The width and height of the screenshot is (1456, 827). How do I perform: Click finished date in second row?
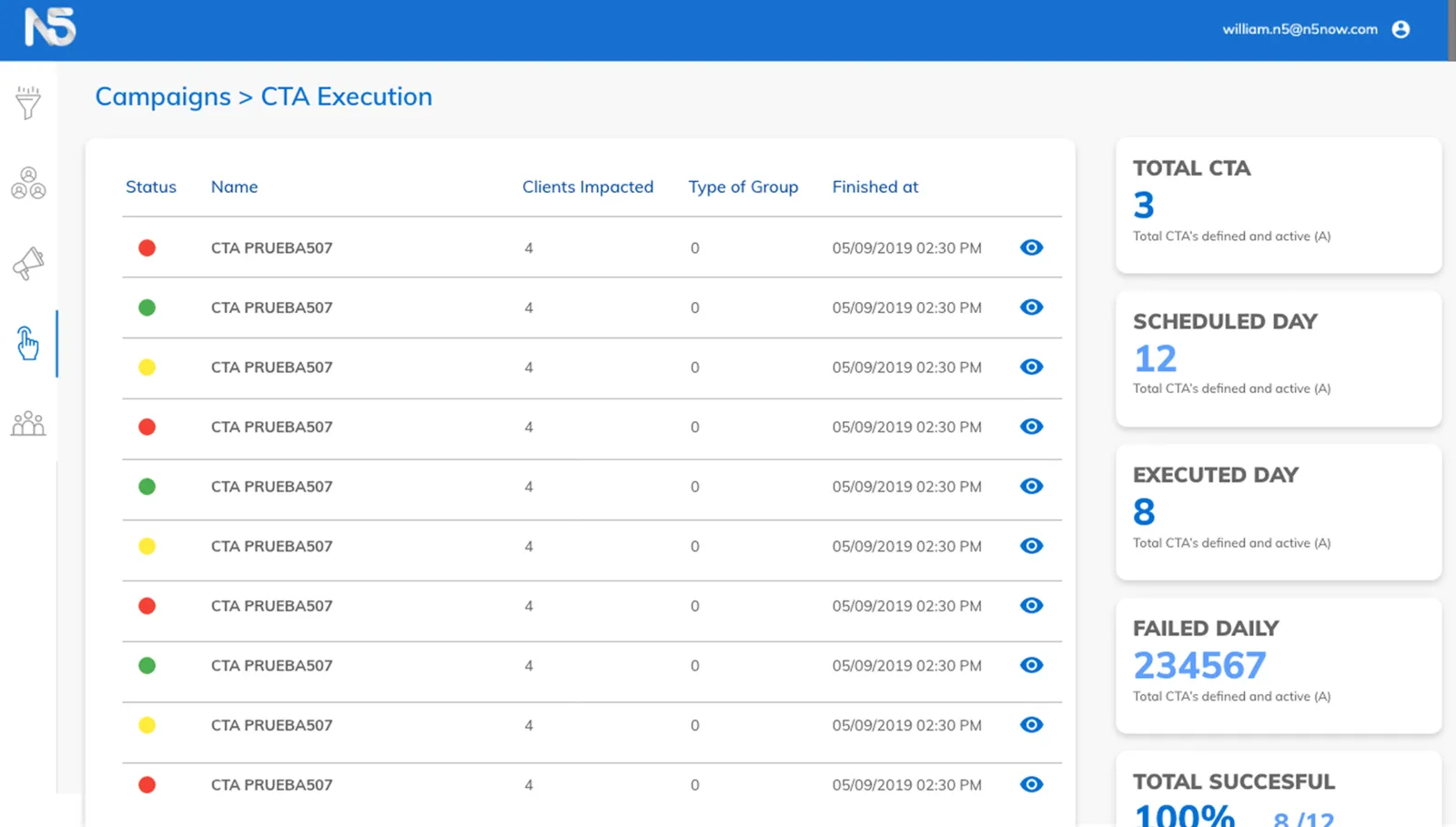pyautogui.click(x=907, y=308)
